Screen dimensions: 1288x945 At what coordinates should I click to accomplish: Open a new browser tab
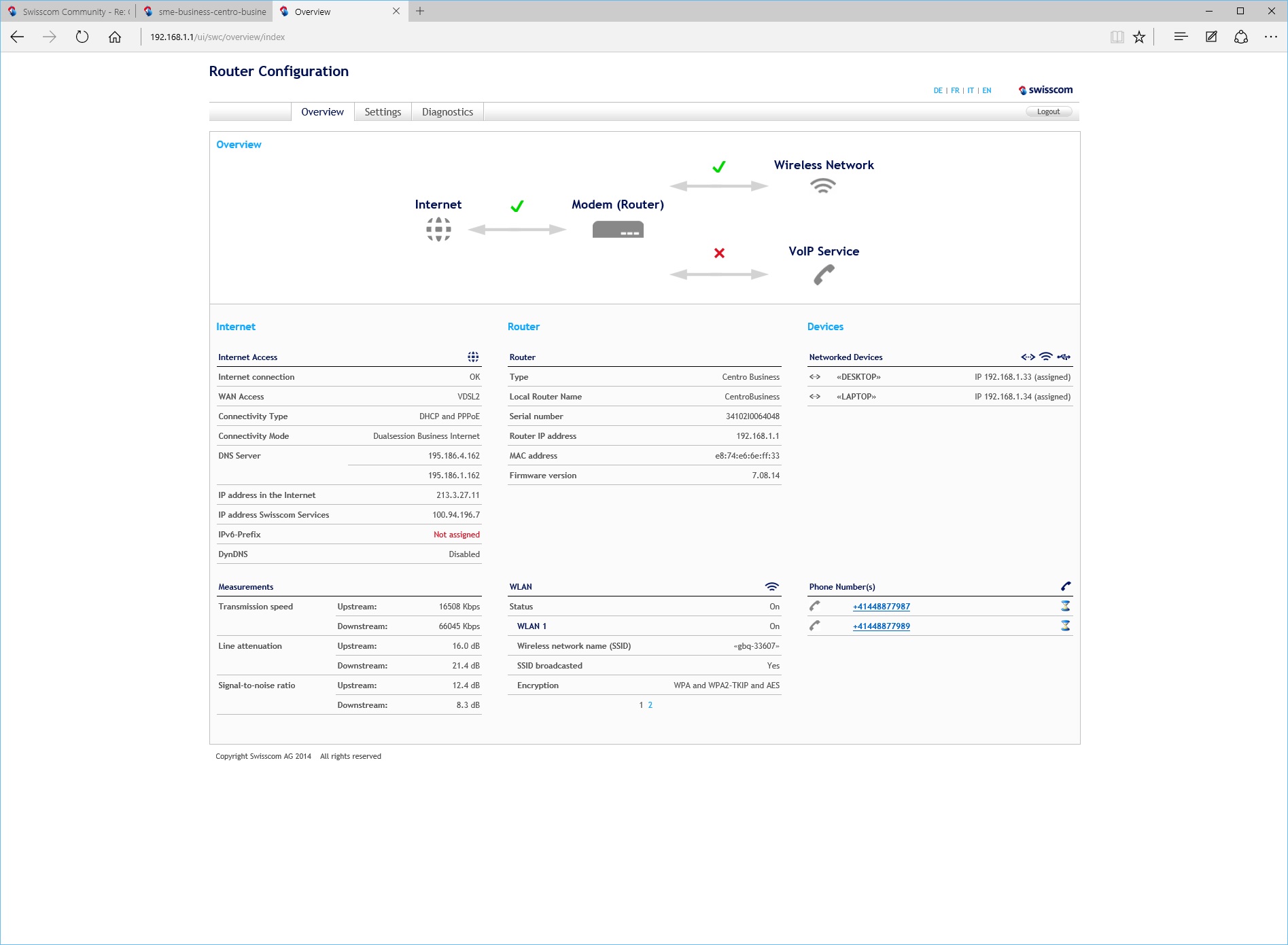[x=420, y=11]
